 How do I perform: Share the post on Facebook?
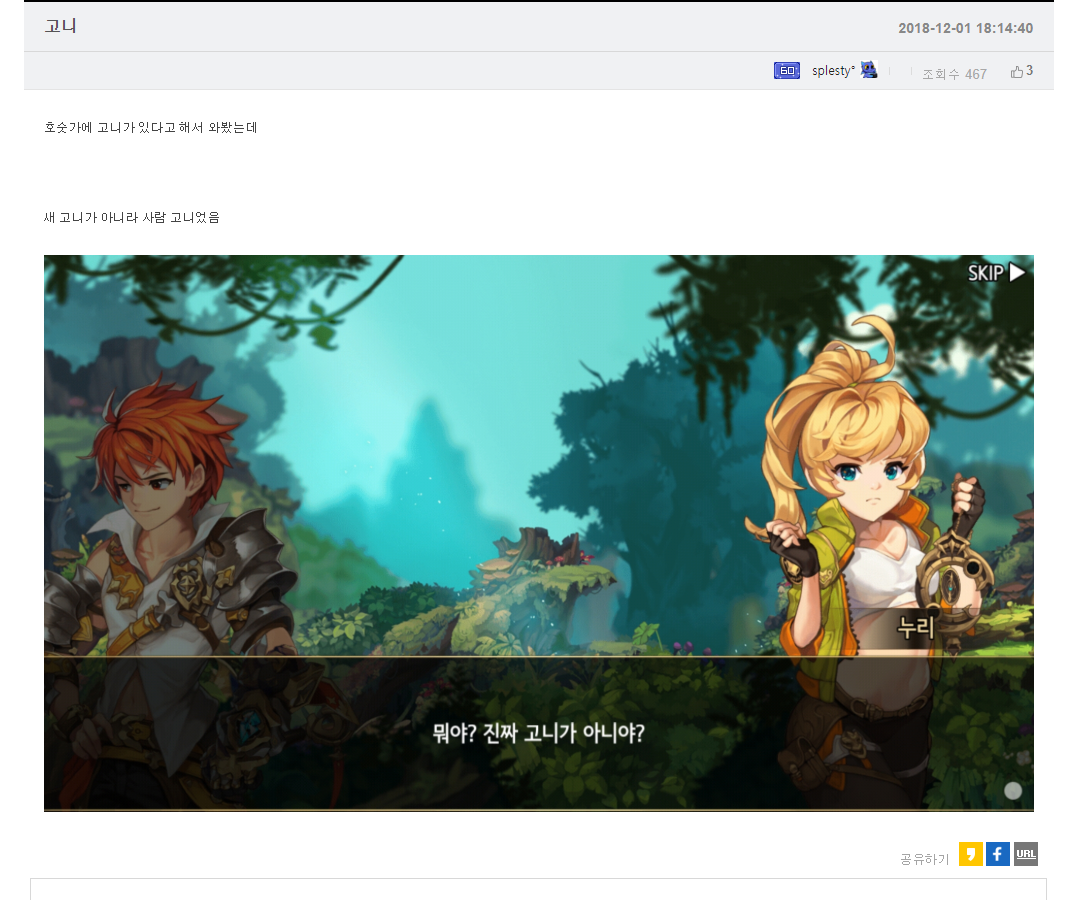click(997, 854)
